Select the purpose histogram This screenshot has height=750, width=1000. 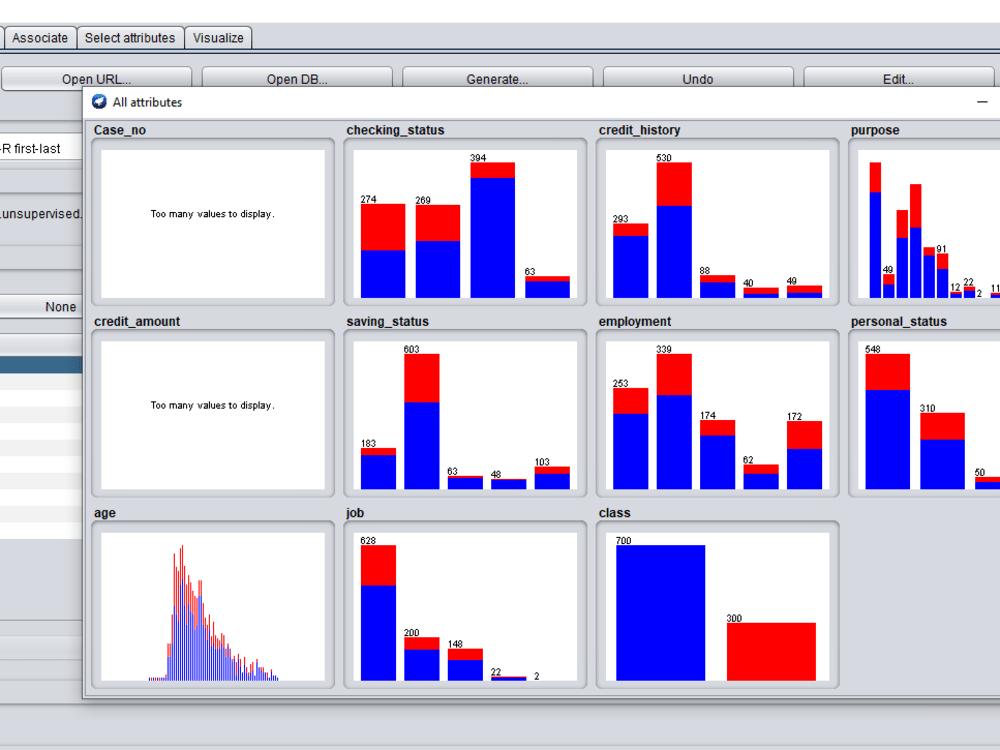tap(924, 223)
